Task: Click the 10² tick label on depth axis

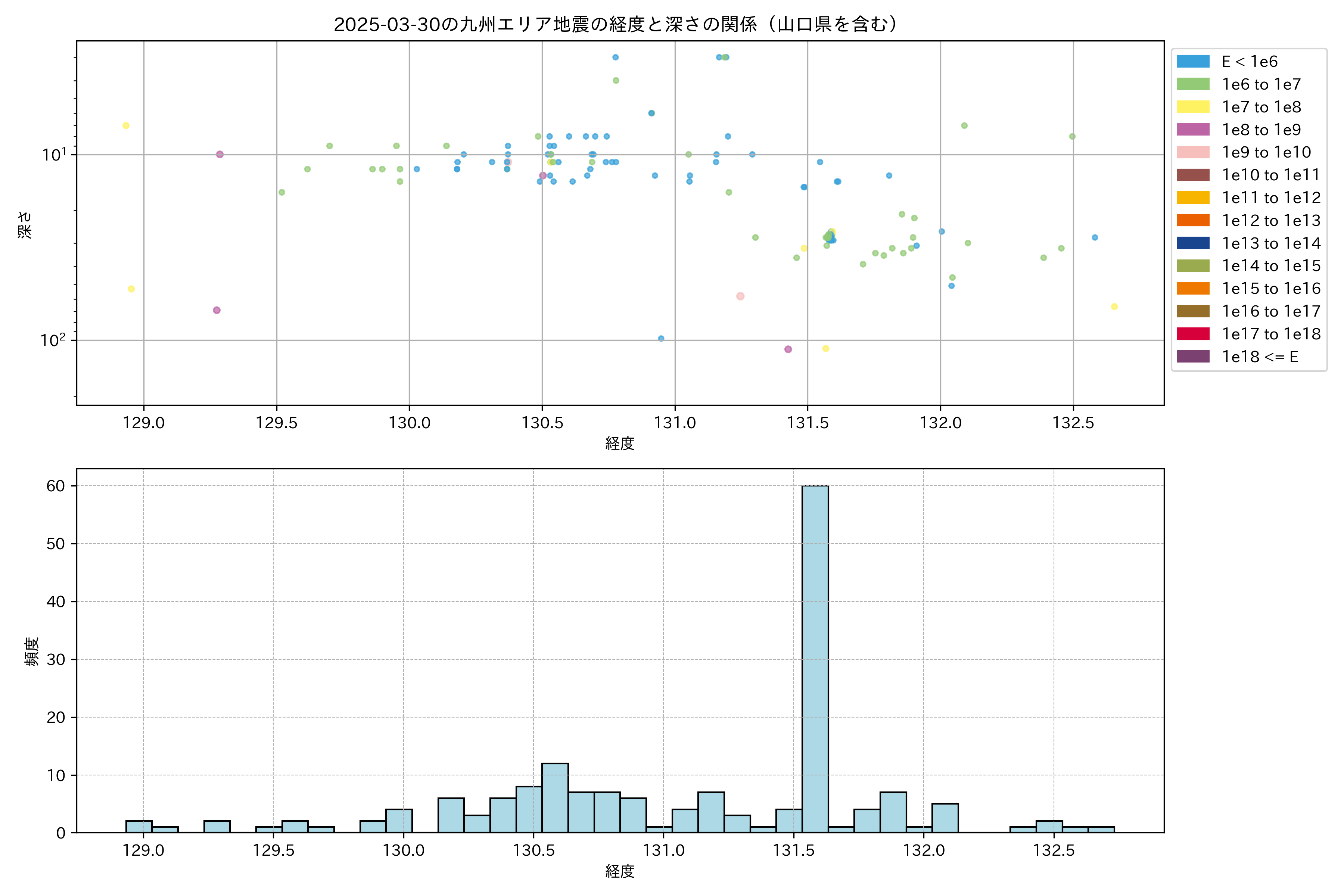Action: tap(53, 340)
